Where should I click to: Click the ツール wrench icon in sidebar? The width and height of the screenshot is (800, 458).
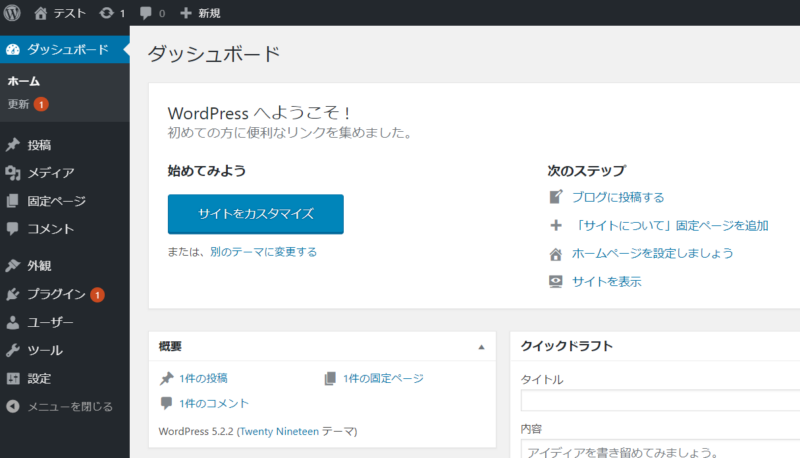[x=13, y=350]
